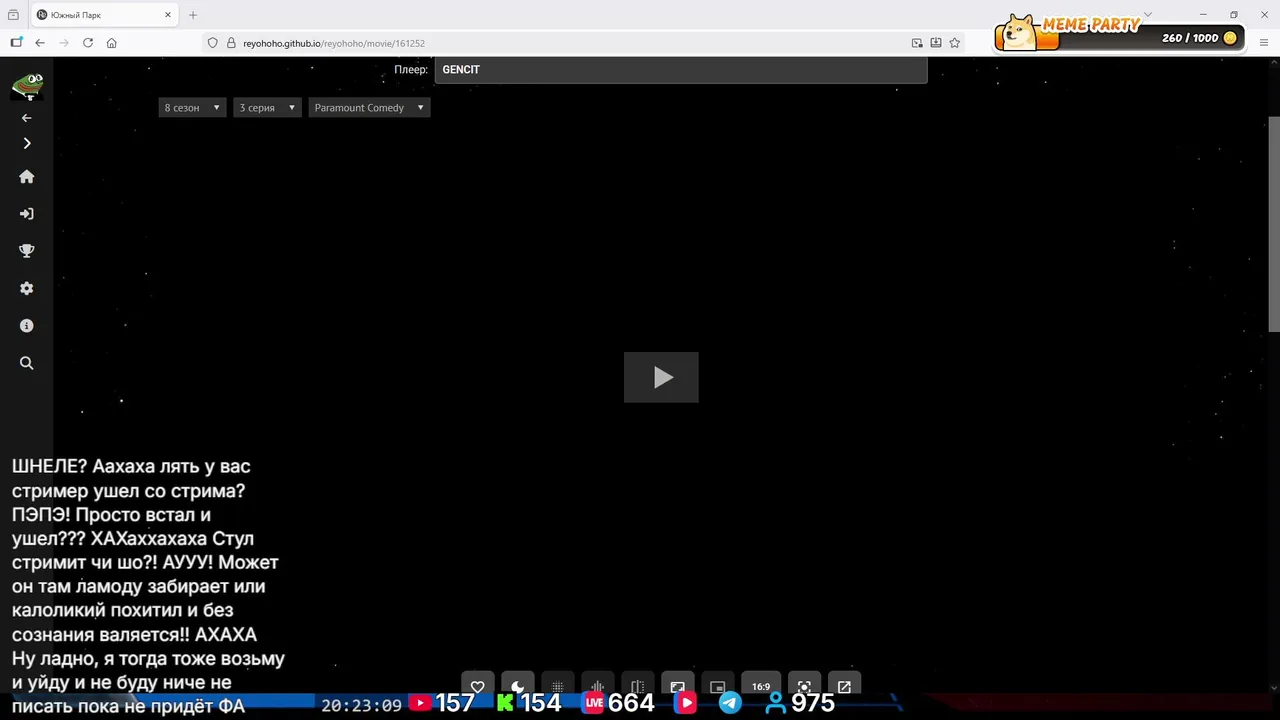The width and height of the screenshot is (1280, 720).
Task: Go back with the browser back arrow
Action: point(40,43)
